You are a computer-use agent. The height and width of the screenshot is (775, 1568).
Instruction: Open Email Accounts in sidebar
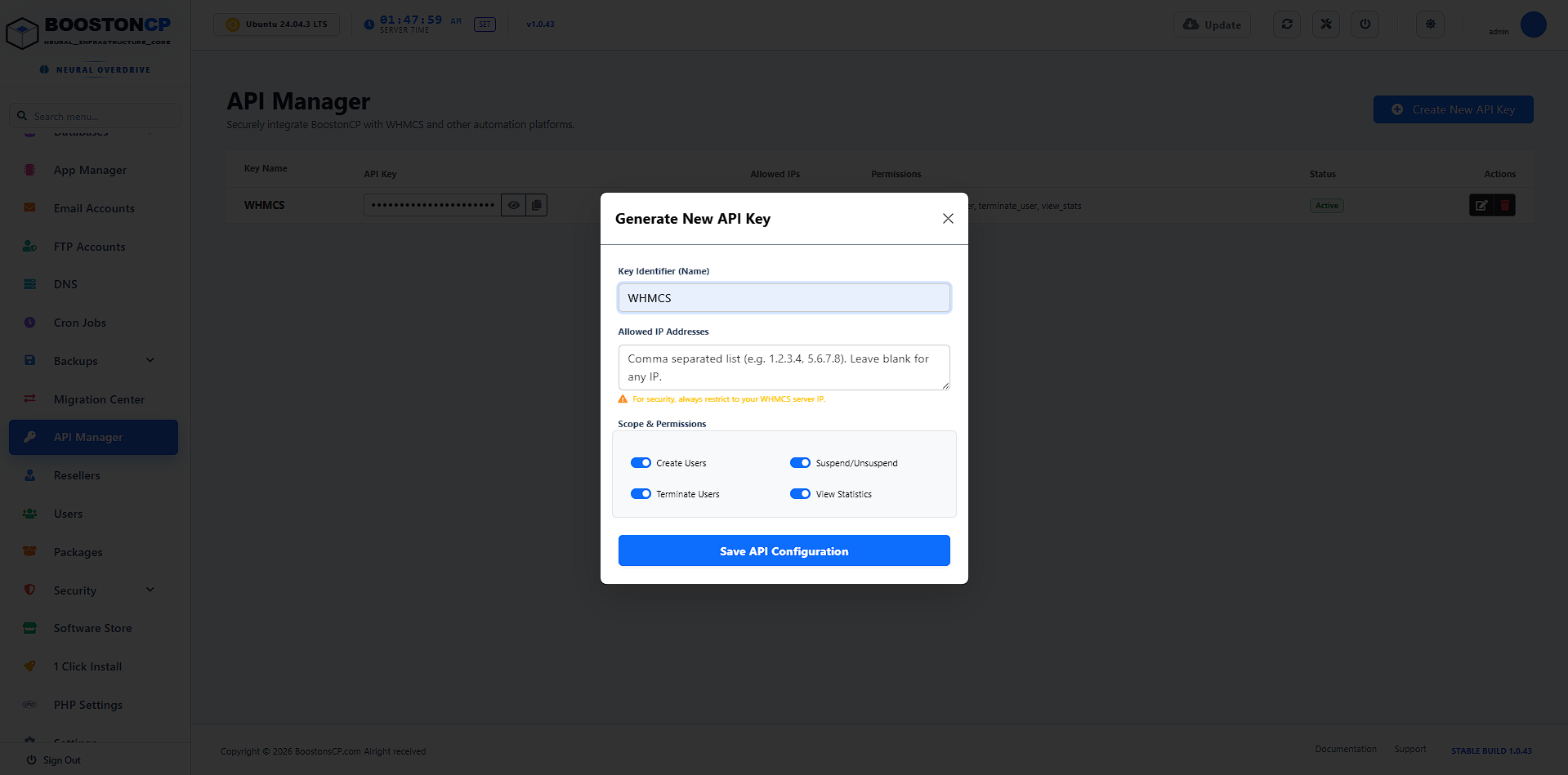(x=94, y=208)
